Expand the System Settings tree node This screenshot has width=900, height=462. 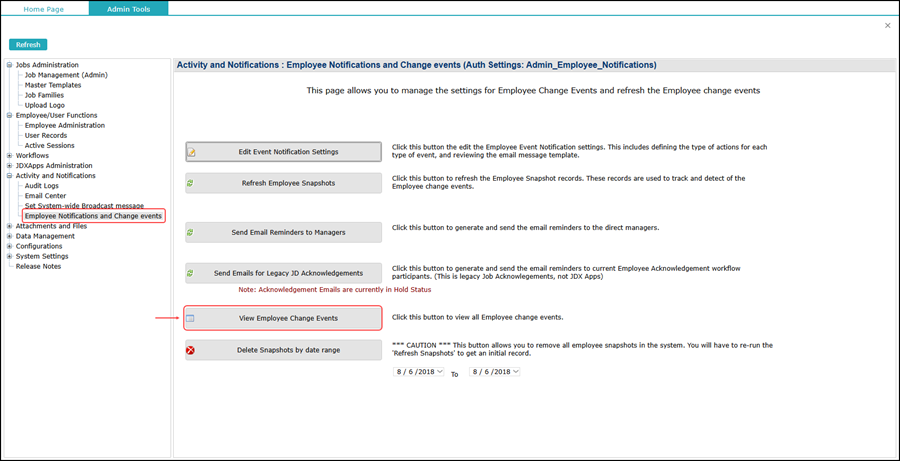pos(9,256)
